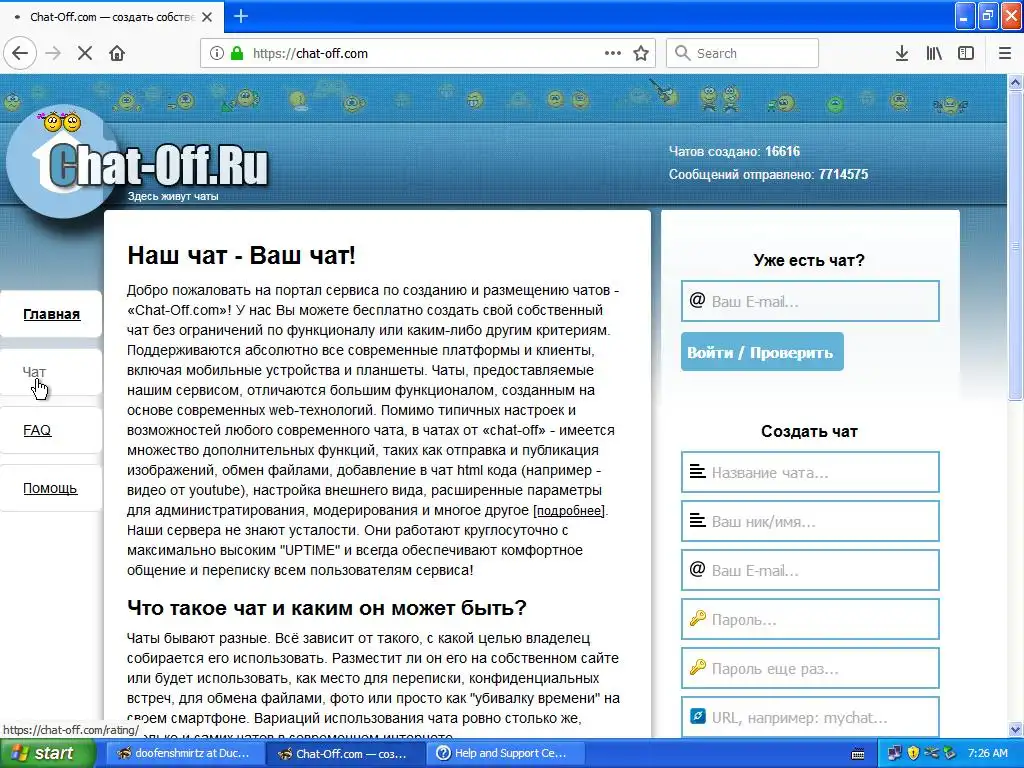Click the Здесь живут чаты tagline
This screenshot has height=768, width=1024.
tap(173, 196)
